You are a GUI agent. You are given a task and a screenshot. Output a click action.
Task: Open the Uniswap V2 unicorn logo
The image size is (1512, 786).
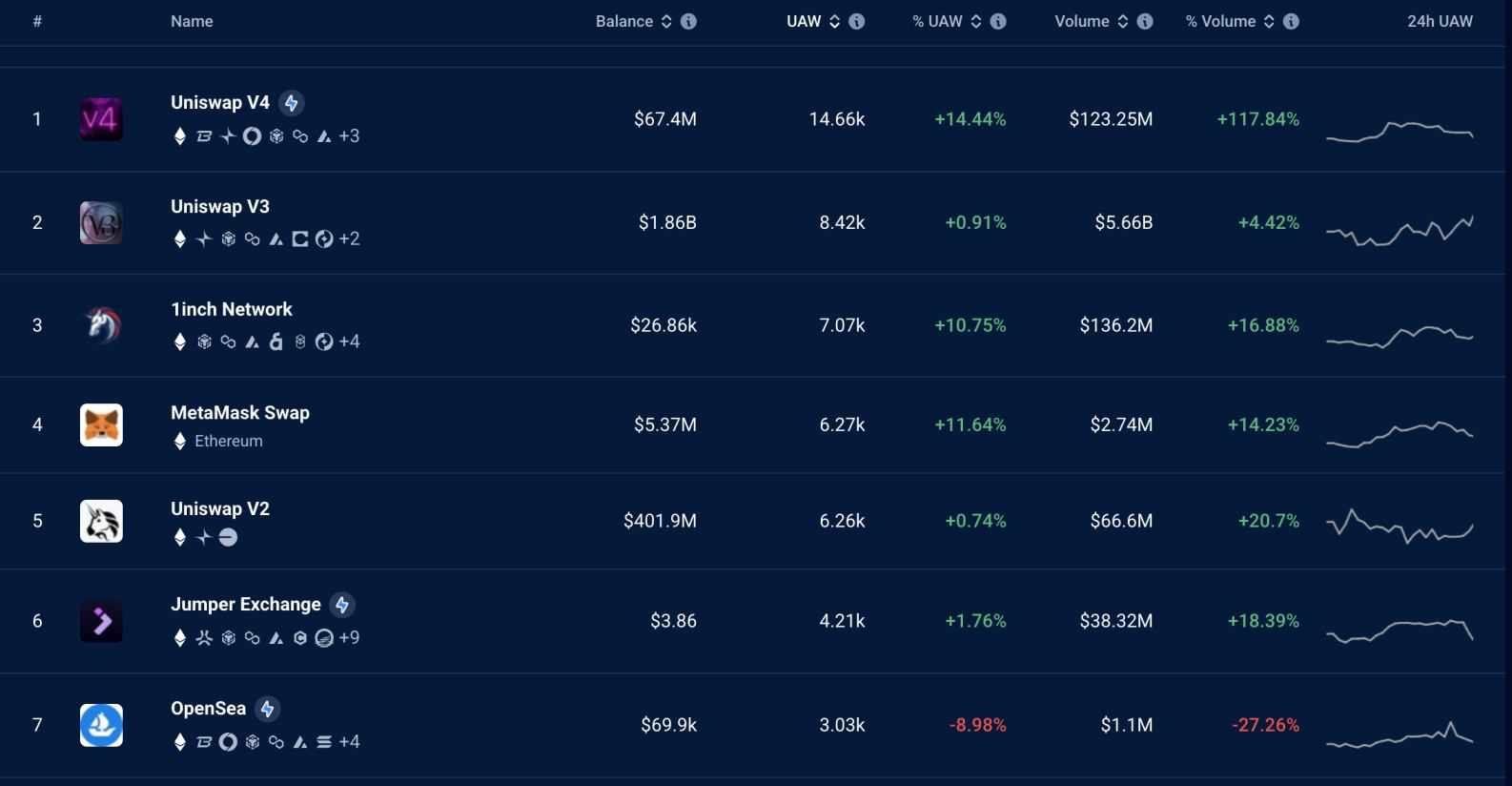pos(101,521)
